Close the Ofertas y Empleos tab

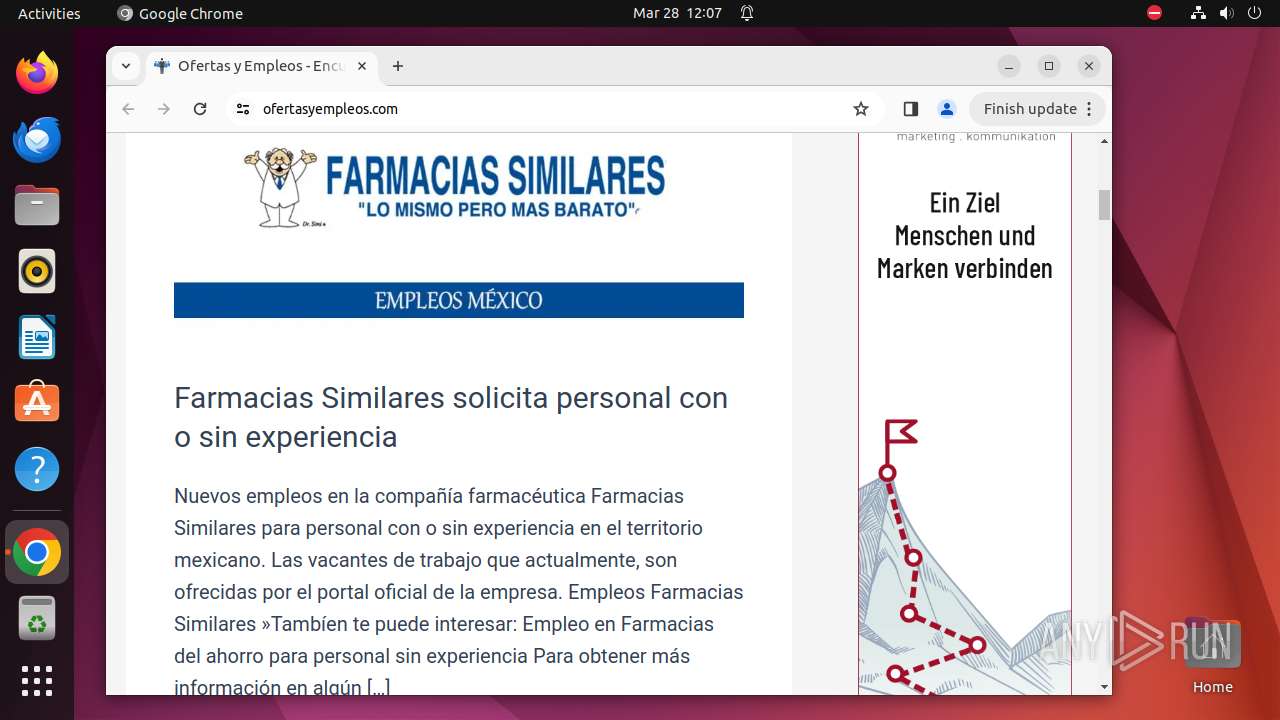(362, 66)
